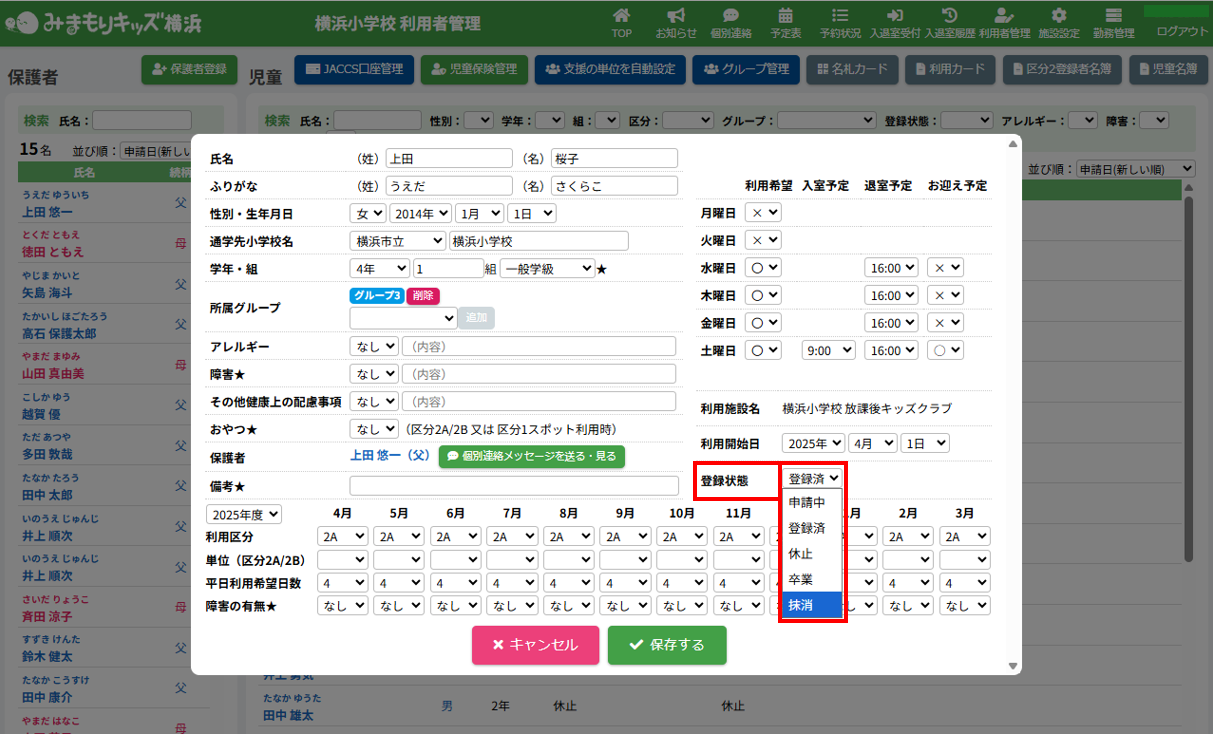This screenshot has height=734, width=1213.
Task: Open 施設設定 gear icon
Action: (1059, 23)
